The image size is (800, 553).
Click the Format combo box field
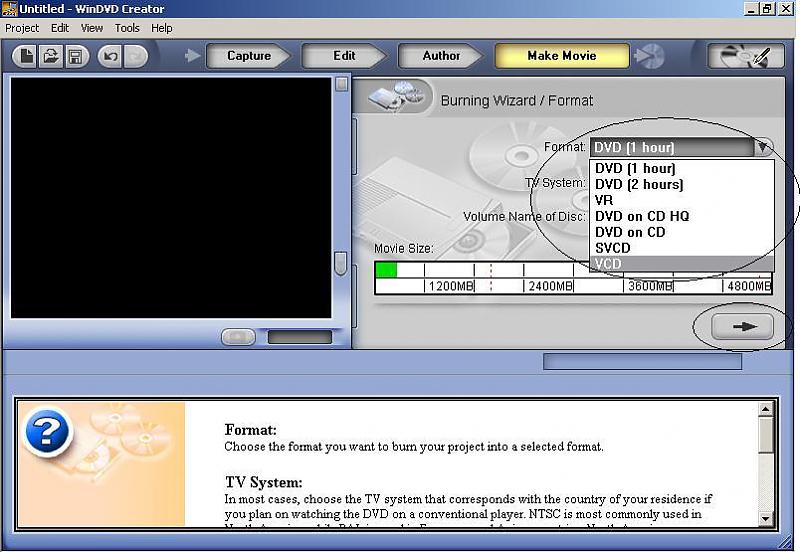(672, 147)
